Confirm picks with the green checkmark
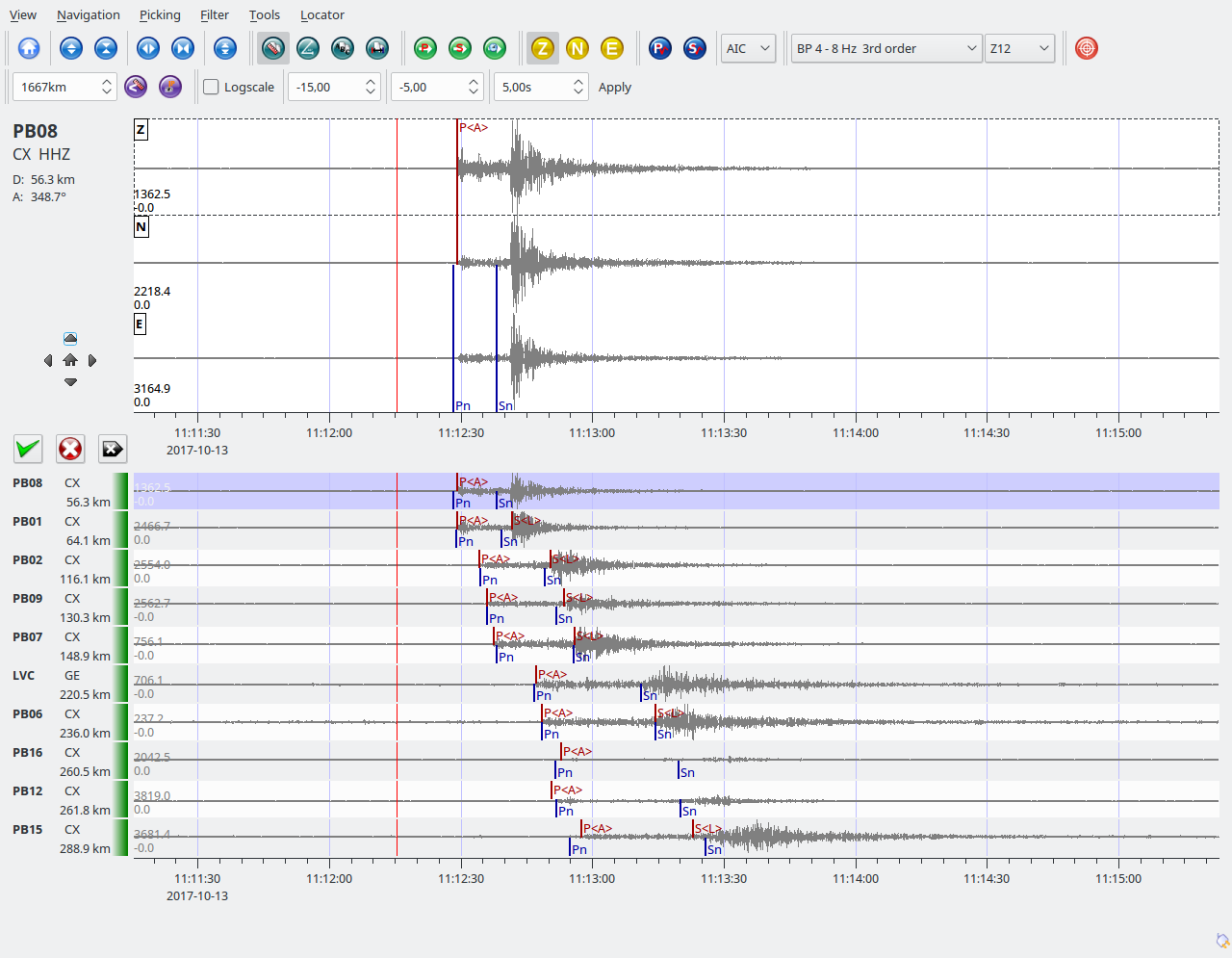1232x958 pixels. 28,449
